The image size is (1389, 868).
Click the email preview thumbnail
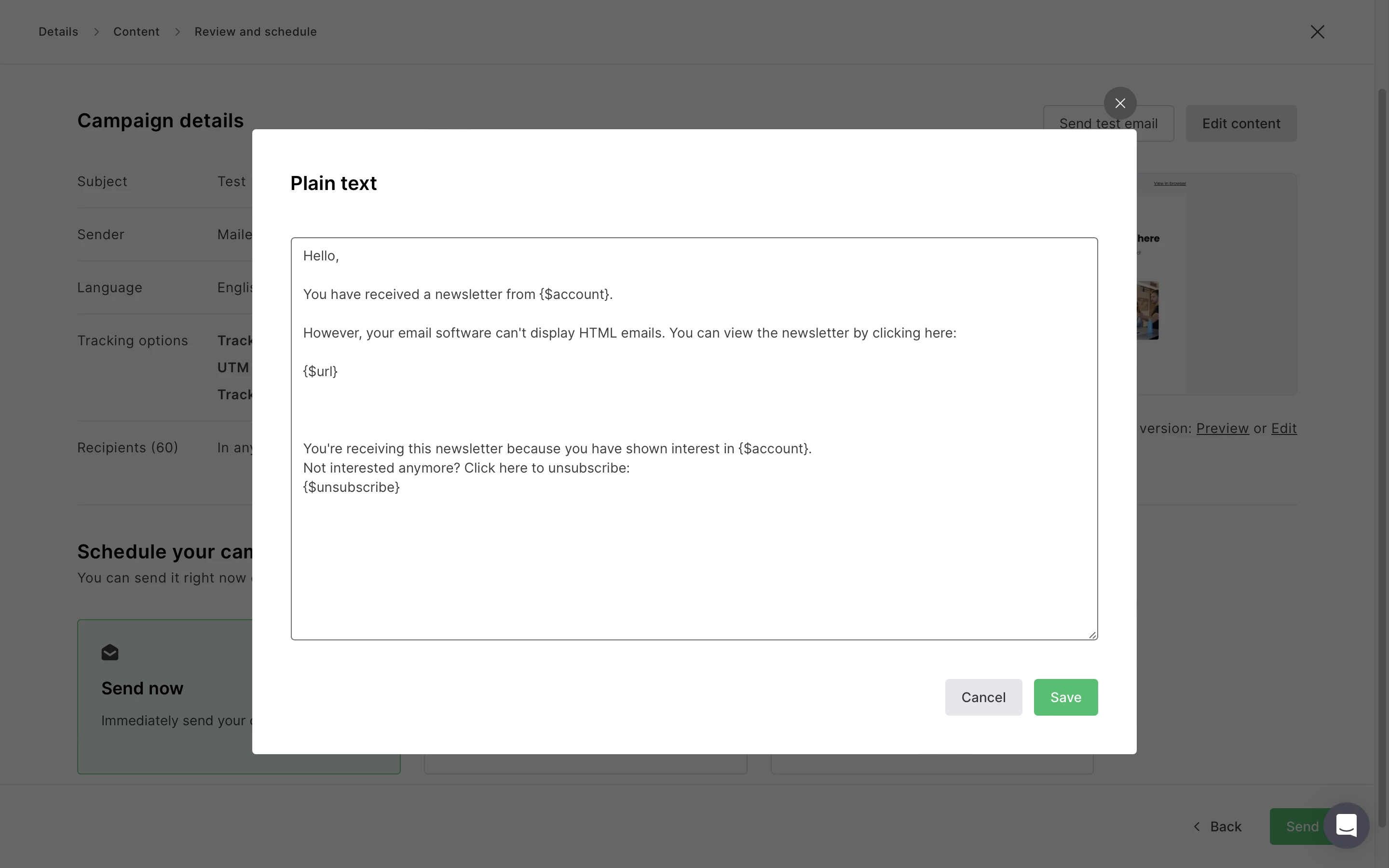pyautogui.click(x=1217, y=284)
